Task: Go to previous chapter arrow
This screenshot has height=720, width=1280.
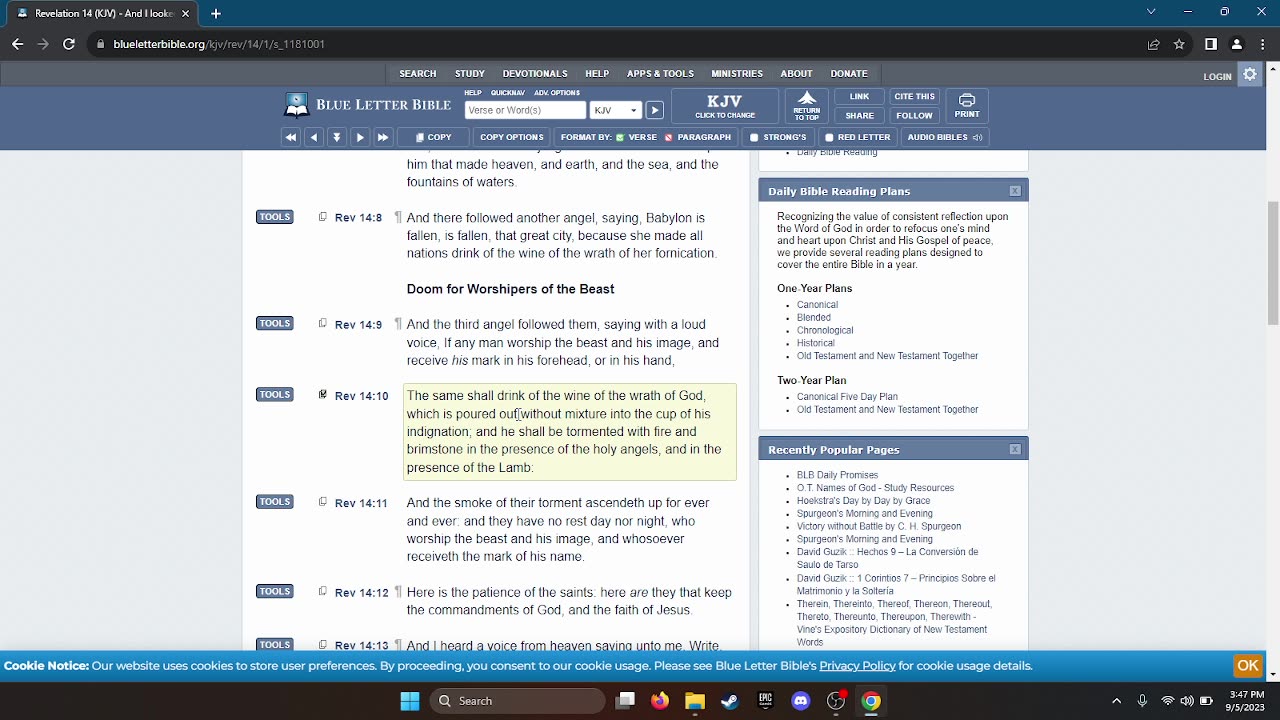Action: click(314, 137)
